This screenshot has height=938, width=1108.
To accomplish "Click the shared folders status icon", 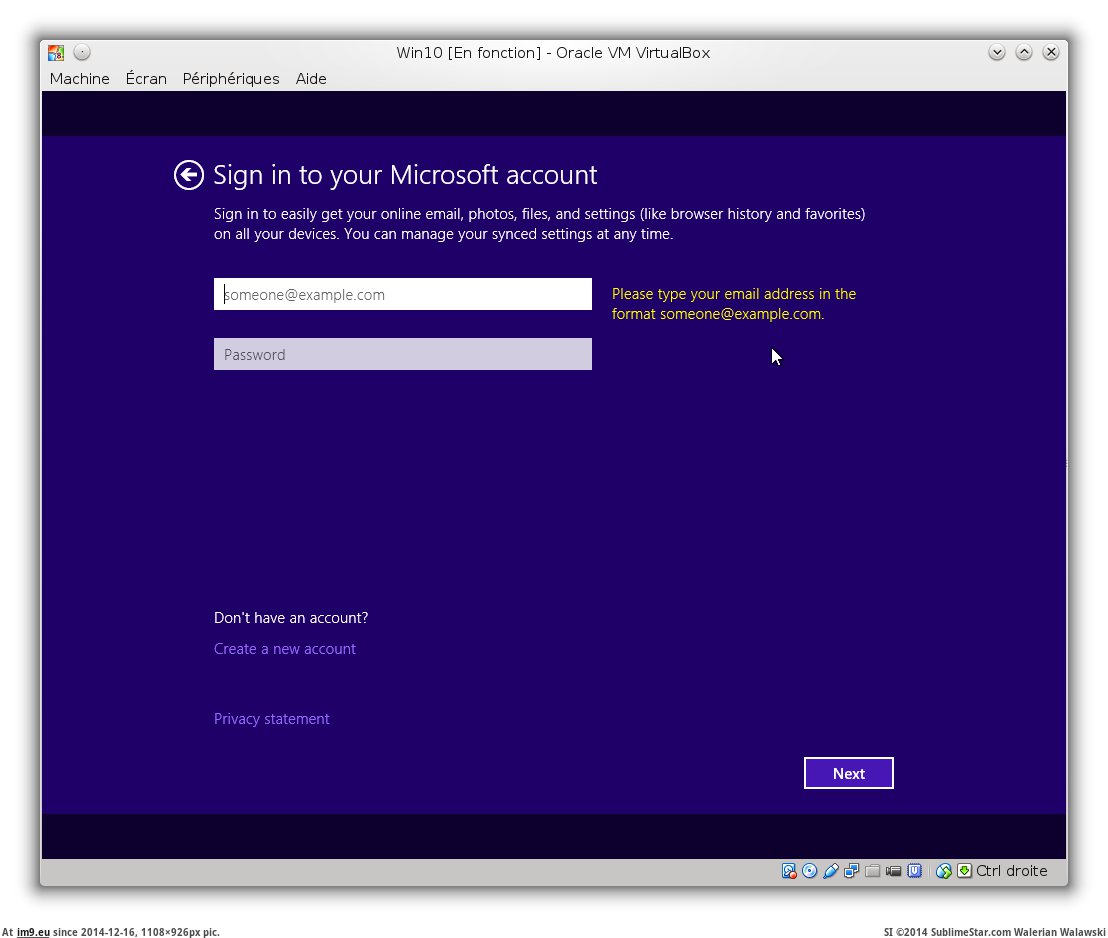I will (x=873, y=871).
